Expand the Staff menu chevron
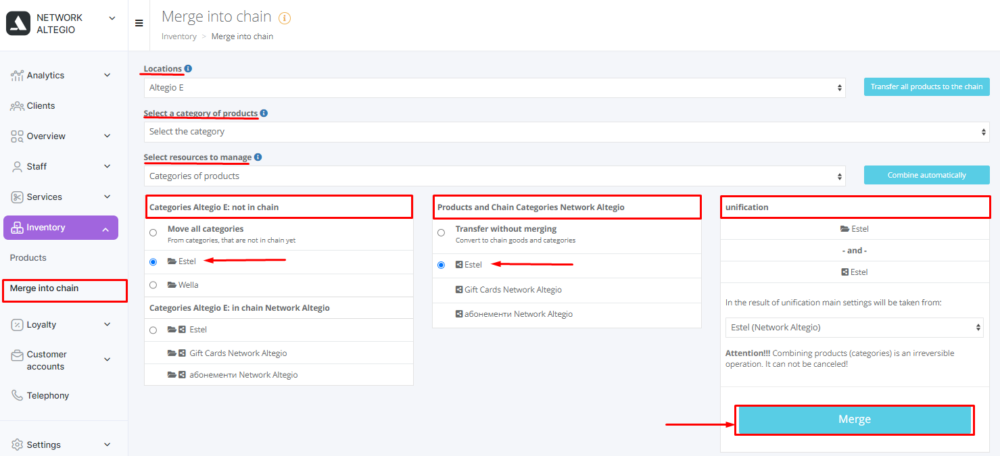 coord(107,166)
